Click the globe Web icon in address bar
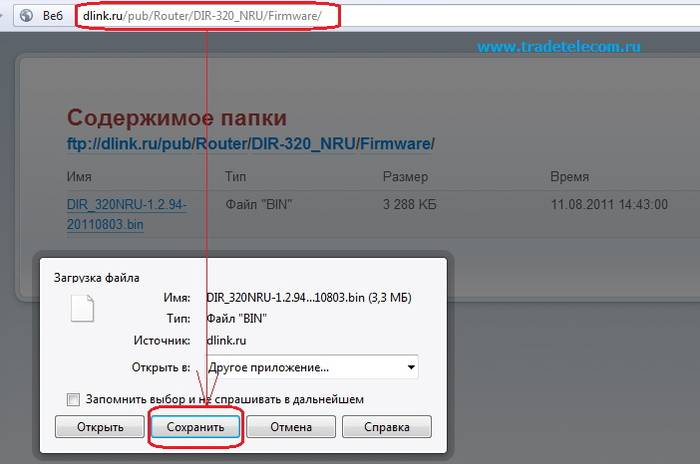 tap(27, 16)
